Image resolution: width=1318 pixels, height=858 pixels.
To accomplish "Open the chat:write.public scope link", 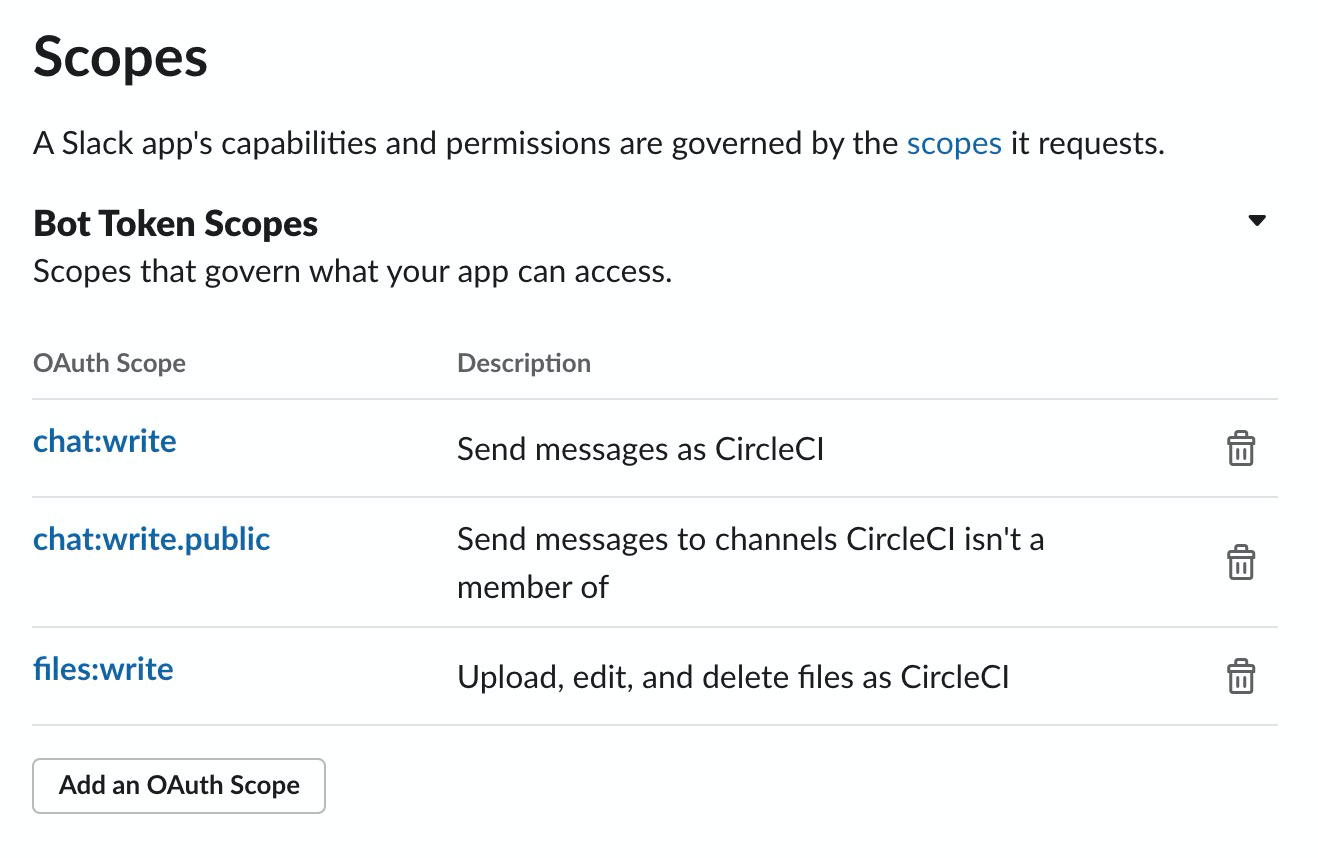I will pyautogui.click(x=152, y=539).
